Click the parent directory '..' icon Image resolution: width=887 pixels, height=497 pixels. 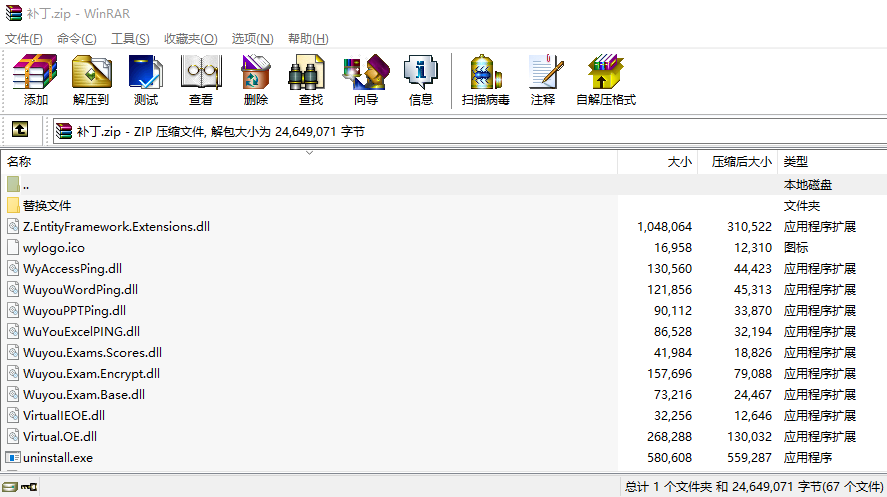pos(14,184)
